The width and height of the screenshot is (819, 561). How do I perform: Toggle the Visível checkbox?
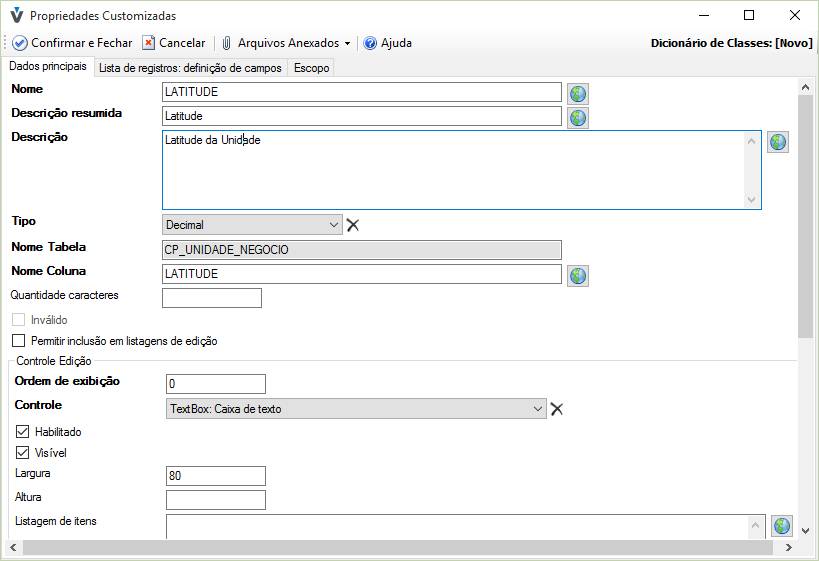click(x=23, y=453)
